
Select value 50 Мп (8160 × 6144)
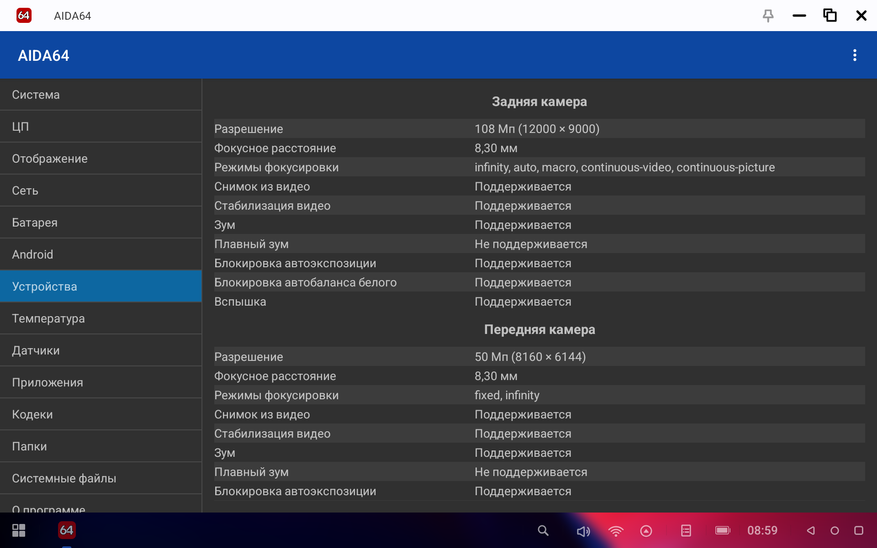pyautogui.click(x=530, y=357)
